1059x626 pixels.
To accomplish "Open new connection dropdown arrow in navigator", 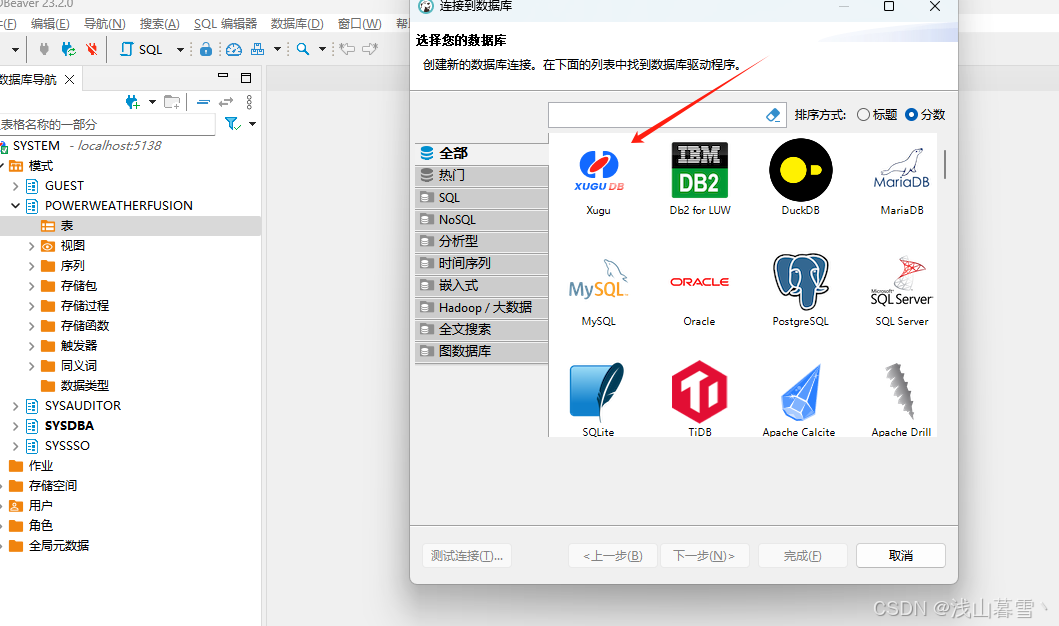I will [x=152, y=102].
